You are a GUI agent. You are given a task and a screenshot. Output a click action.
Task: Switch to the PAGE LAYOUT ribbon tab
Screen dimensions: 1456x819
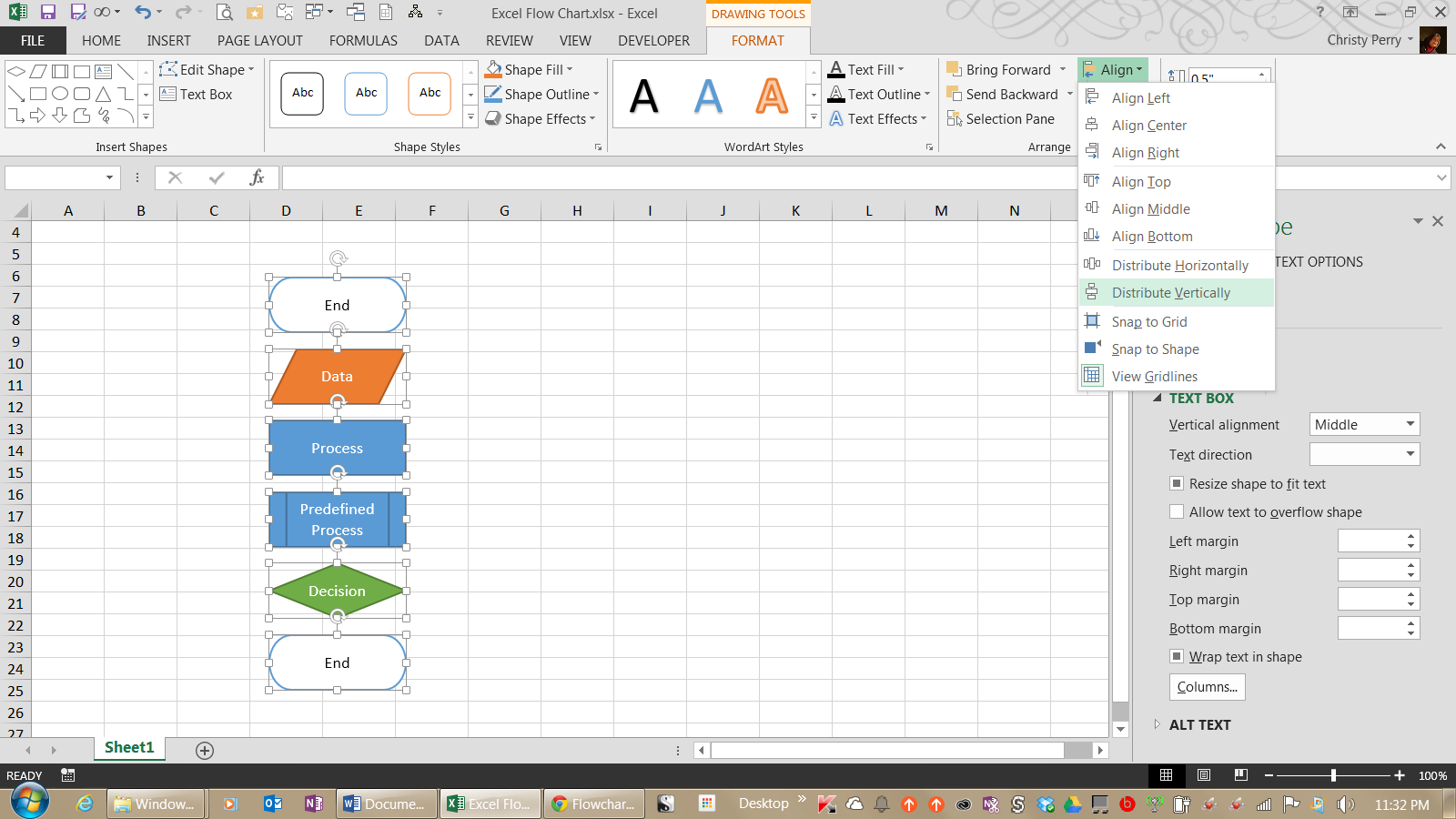point(259,41)
